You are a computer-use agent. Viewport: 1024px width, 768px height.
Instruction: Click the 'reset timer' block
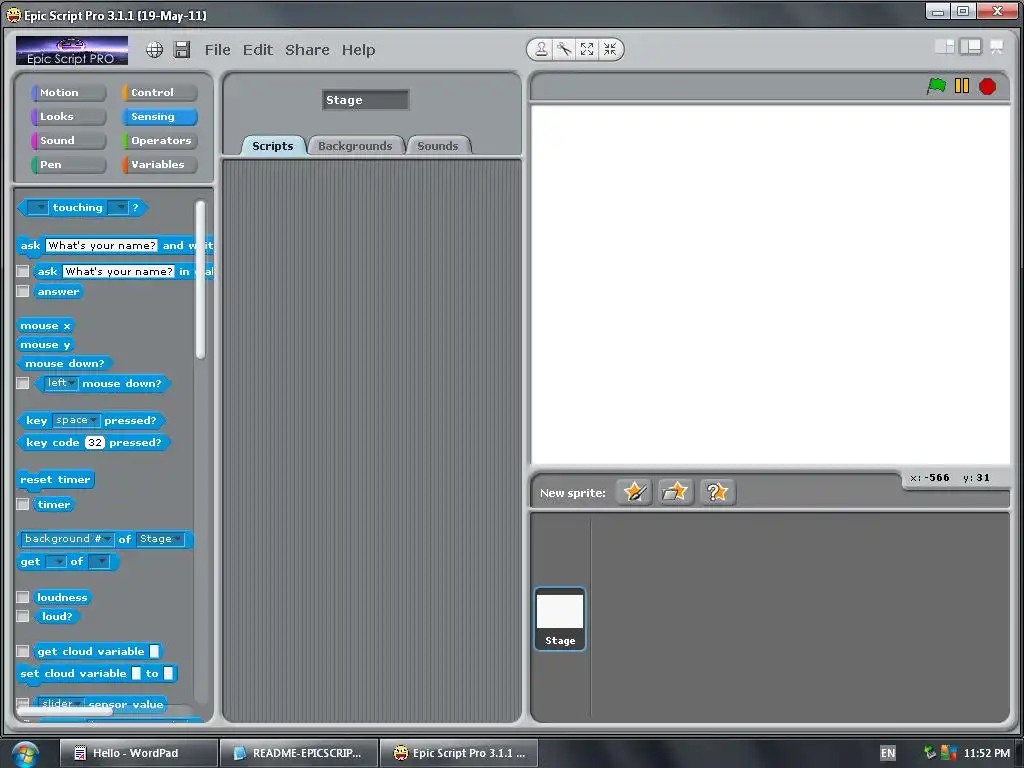(56, 479)
